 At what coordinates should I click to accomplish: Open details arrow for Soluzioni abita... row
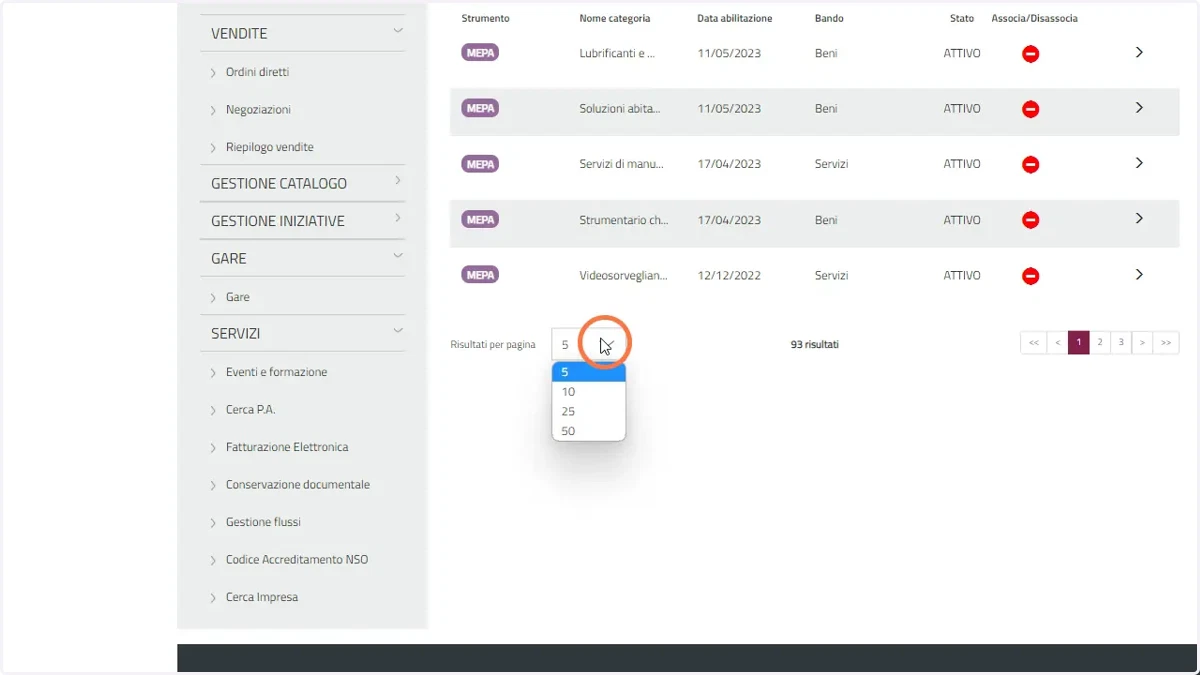(1139, 107)
